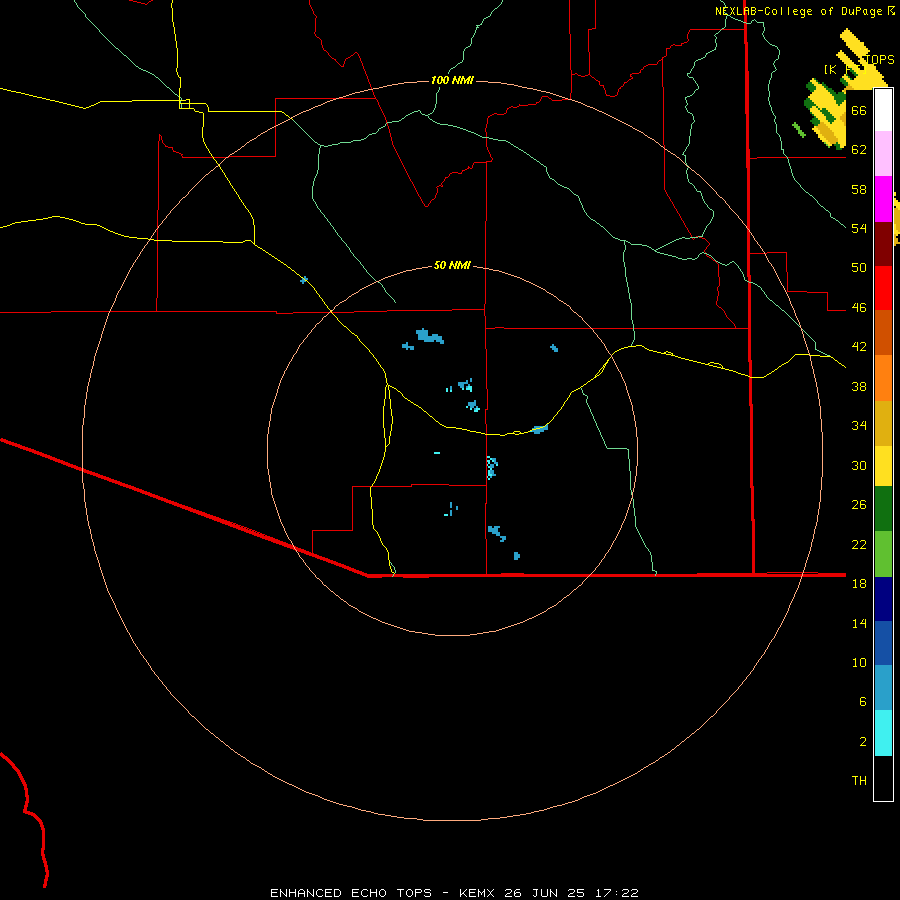Click the '54' legend value
Screen dimensions: 900x900
(x=859, y=228)
